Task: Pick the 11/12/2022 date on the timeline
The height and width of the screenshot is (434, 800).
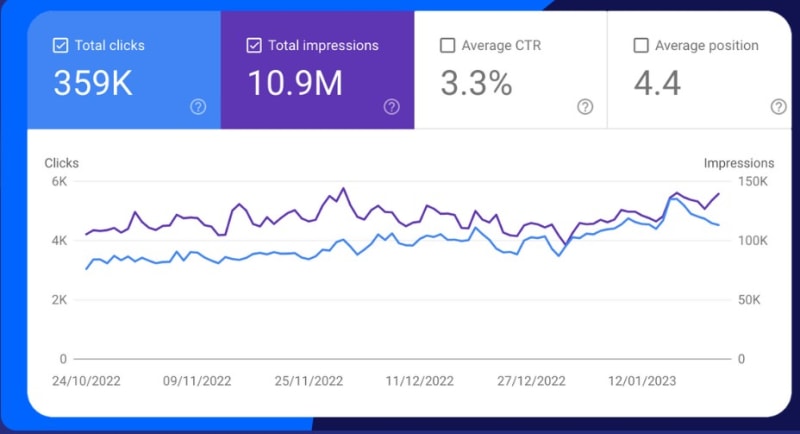Action: pyautogui.click(x=420, y=381)
